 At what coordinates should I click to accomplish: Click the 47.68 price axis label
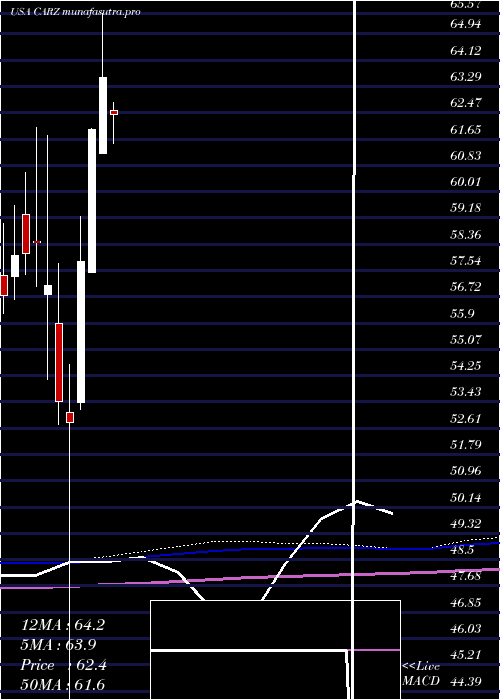click(x=466, y=576)
